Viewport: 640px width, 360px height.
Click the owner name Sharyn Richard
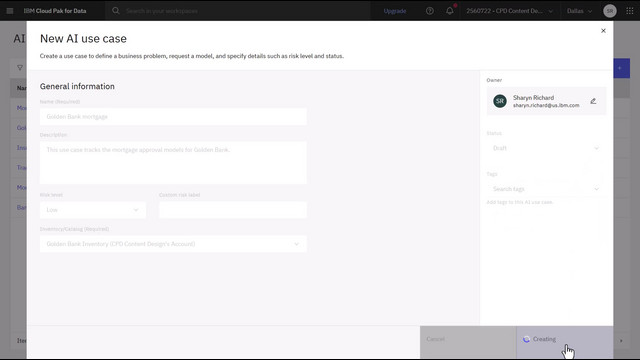pos(533,98)
